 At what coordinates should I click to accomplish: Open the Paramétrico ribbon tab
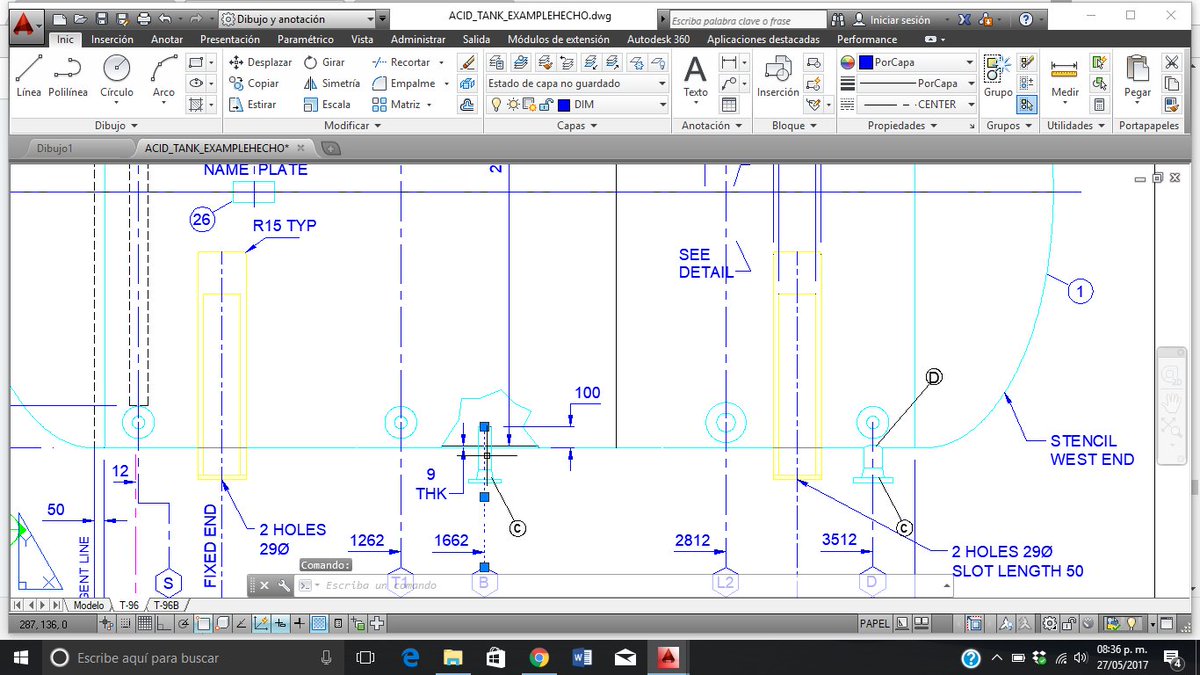point(305,39)
